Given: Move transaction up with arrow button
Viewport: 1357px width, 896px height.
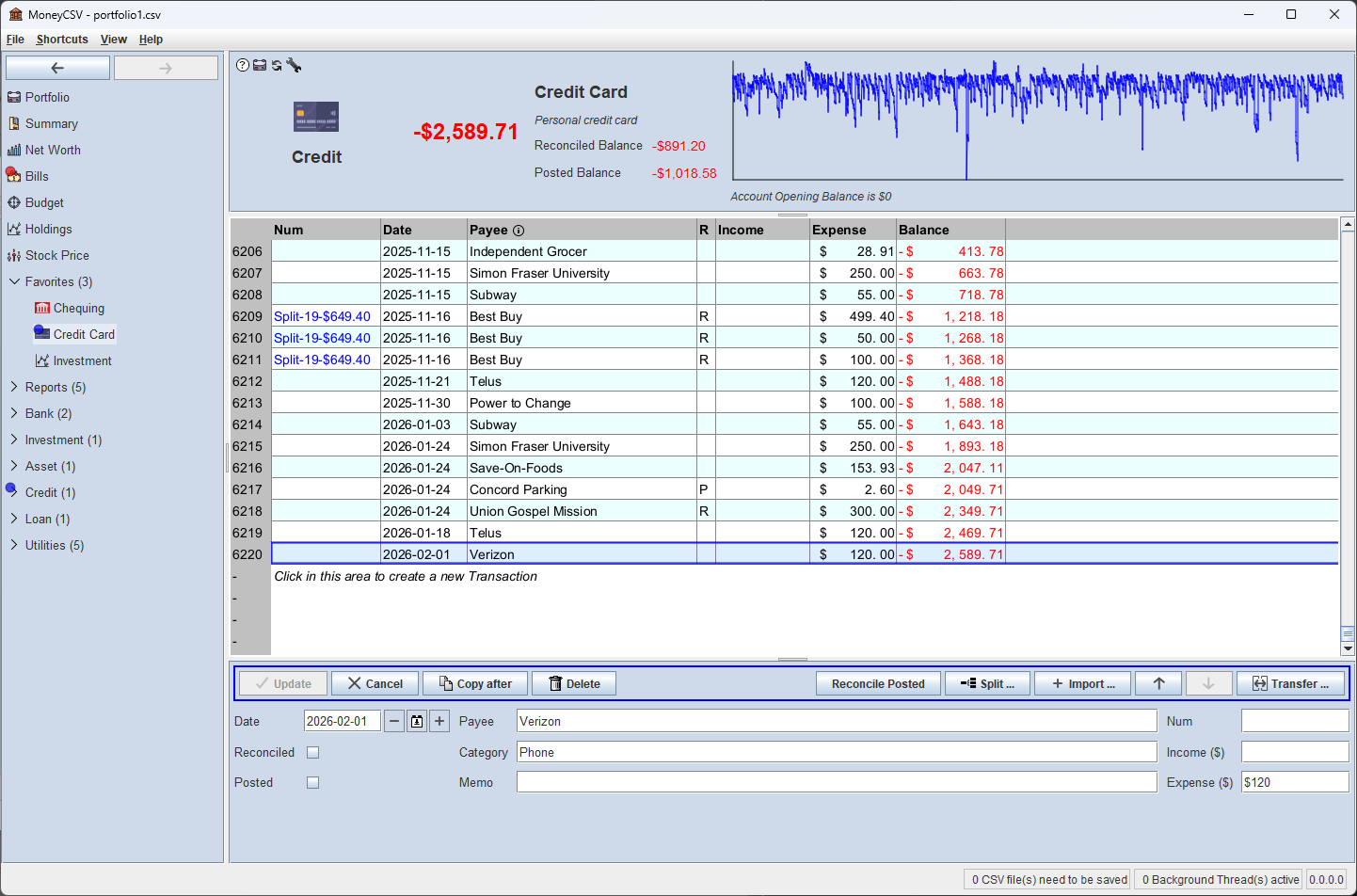Looking at the screenshot, I should pos(1158,684).
